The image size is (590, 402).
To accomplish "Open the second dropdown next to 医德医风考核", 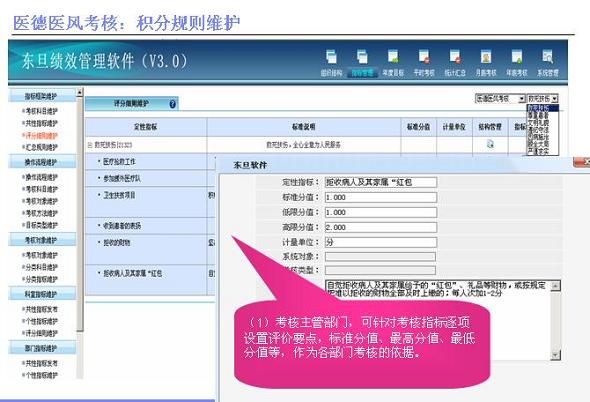I will click(x=542, y=99).
